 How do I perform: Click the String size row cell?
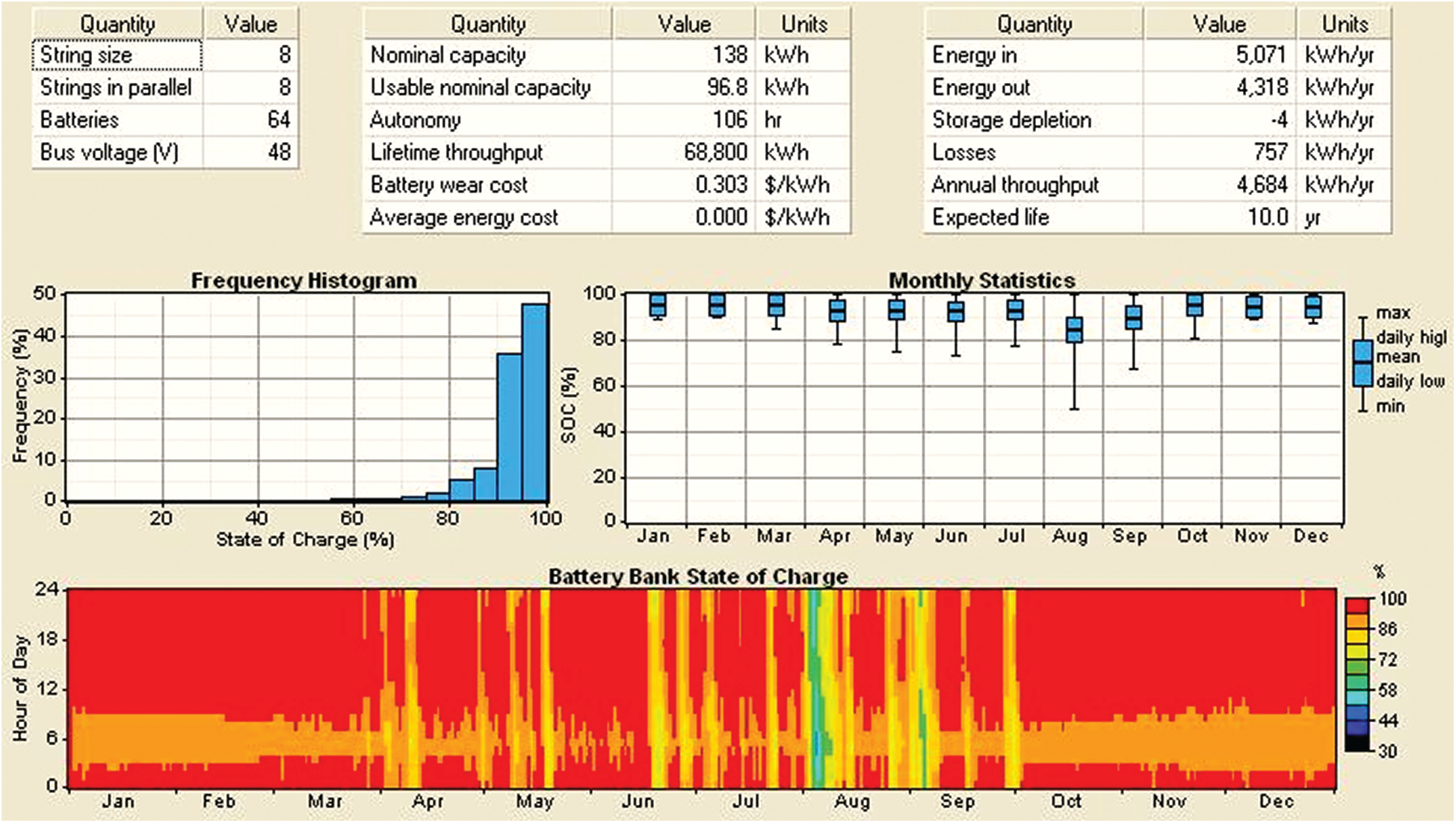click(x=117, y=55)
